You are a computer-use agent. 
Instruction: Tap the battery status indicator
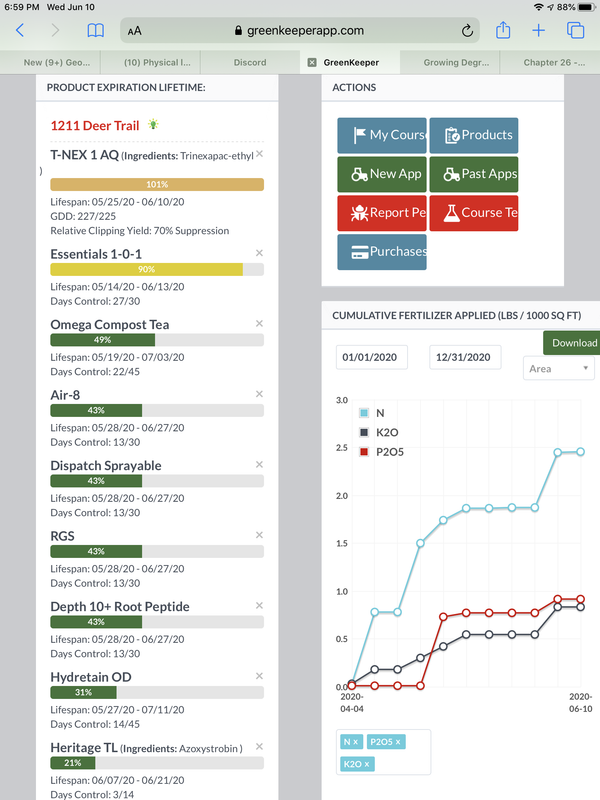click(x=586, y=7)
